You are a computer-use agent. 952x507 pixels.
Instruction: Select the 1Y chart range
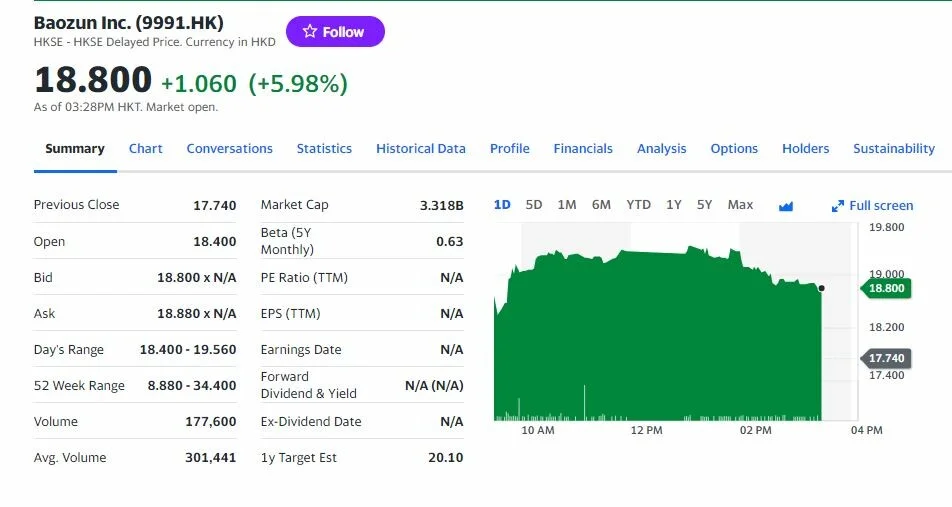(673, 205)
